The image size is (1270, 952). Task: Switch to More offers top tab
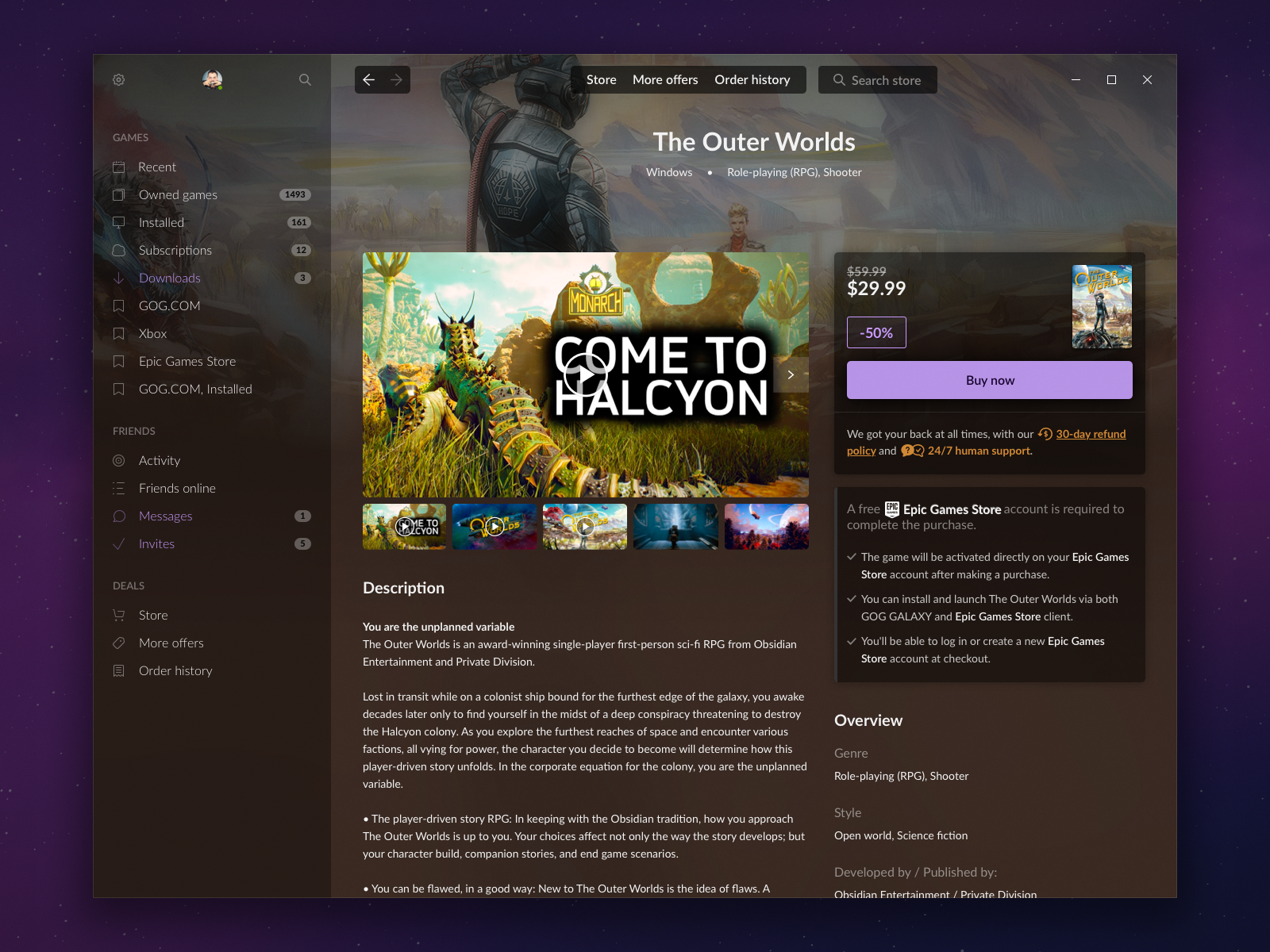(x=665, y=79)
